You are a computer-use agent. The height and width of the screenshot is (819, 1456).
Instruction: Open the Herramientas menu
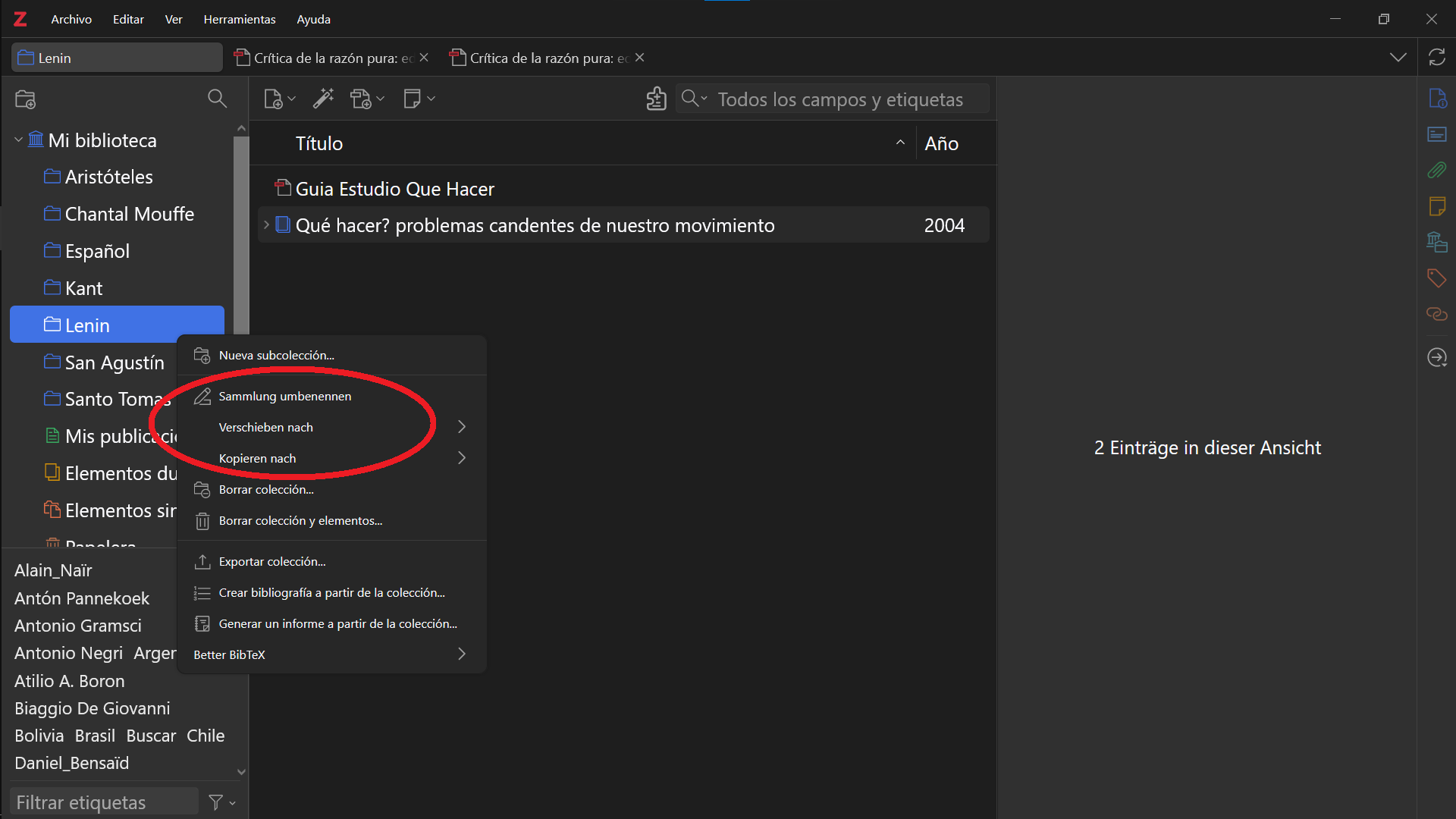(240, 19)
